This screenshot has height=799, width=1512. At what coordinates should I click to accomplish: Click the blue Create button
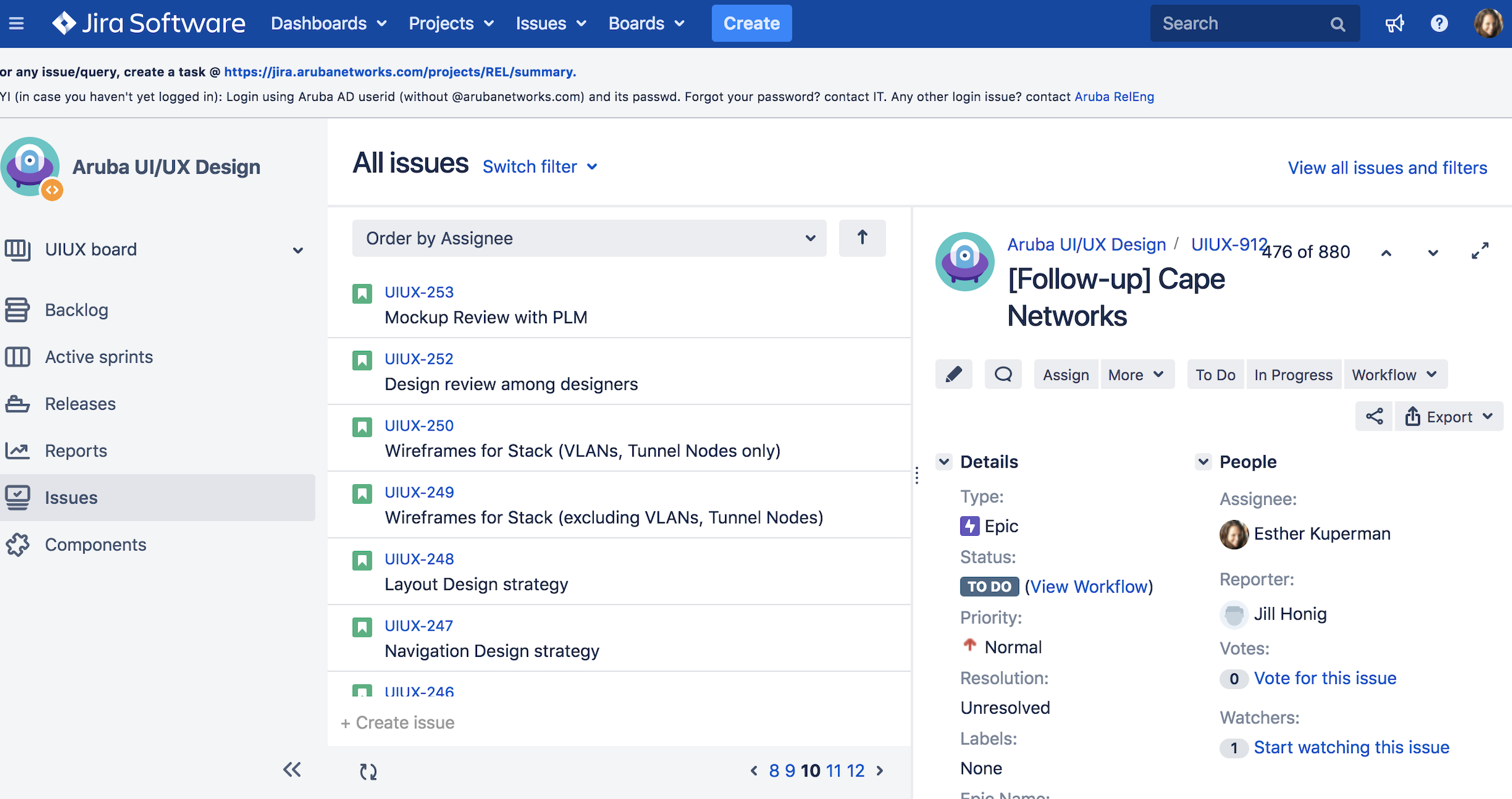tap(752, 23)
